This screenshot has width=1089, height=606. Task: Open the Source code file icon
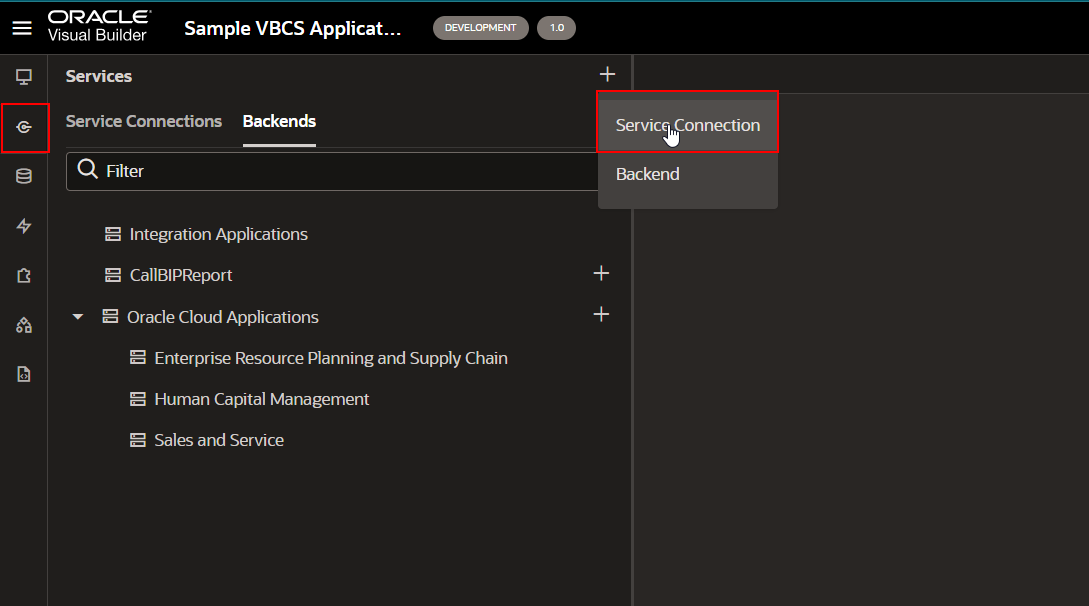coord(24,374)
